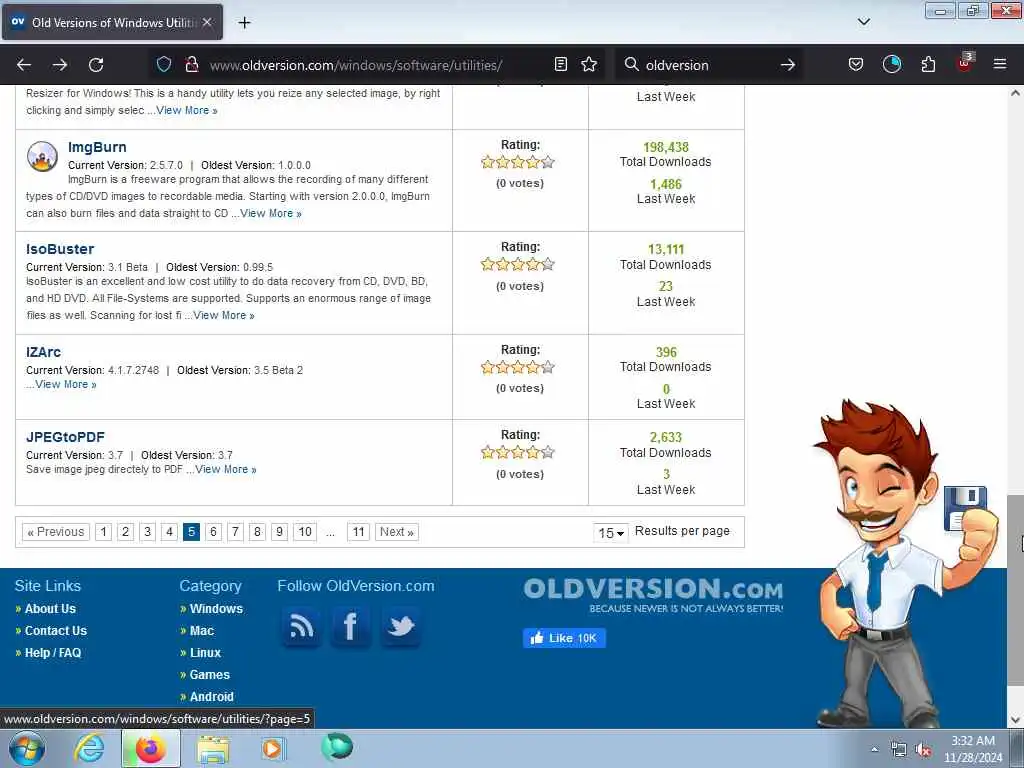Open OldVersion Twitter page icon
The height and width of the screenshot is (768, 1024).
point(400,626)
